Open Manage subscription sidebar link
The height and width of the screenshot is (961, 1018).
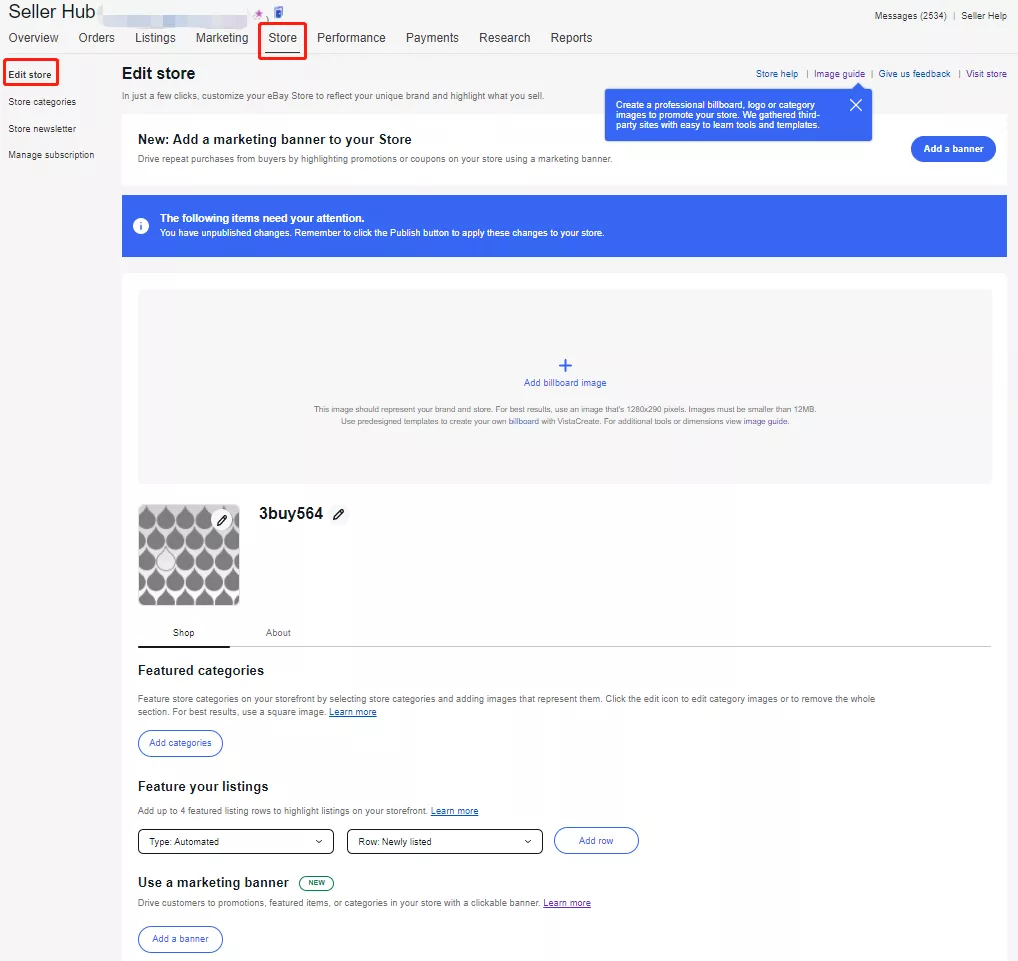pyautogui.click(x=51, y=155)
